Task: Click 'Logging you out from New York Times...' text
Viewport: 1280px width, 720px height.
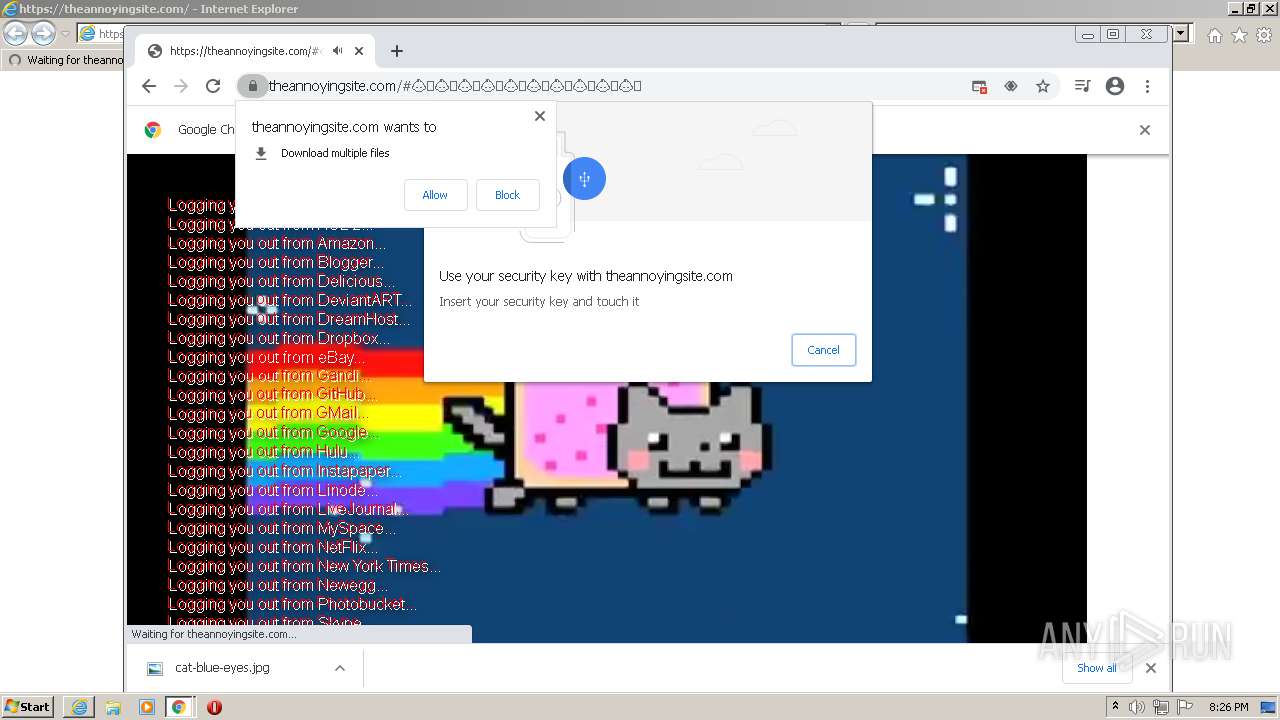Action: coord(304,566)
